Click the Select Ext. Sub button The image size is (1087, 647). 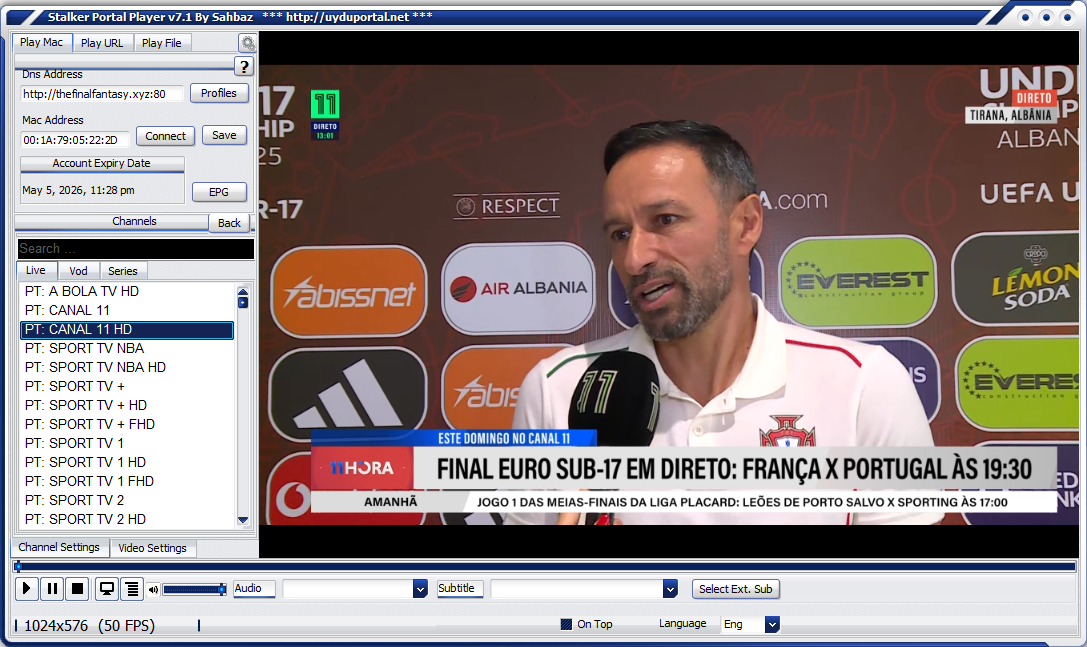(736, 589)
